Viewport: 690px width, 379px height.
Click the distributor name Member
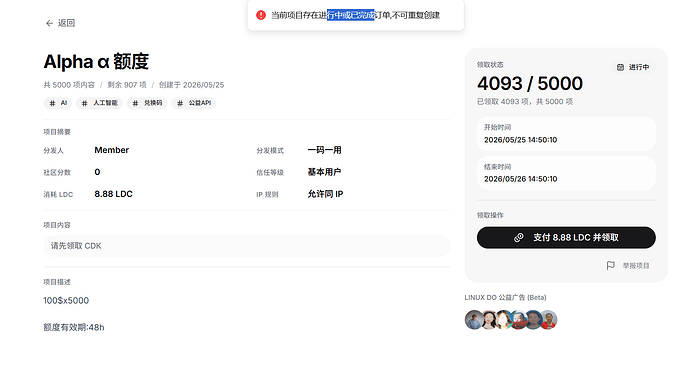click(x=112, y=150)
